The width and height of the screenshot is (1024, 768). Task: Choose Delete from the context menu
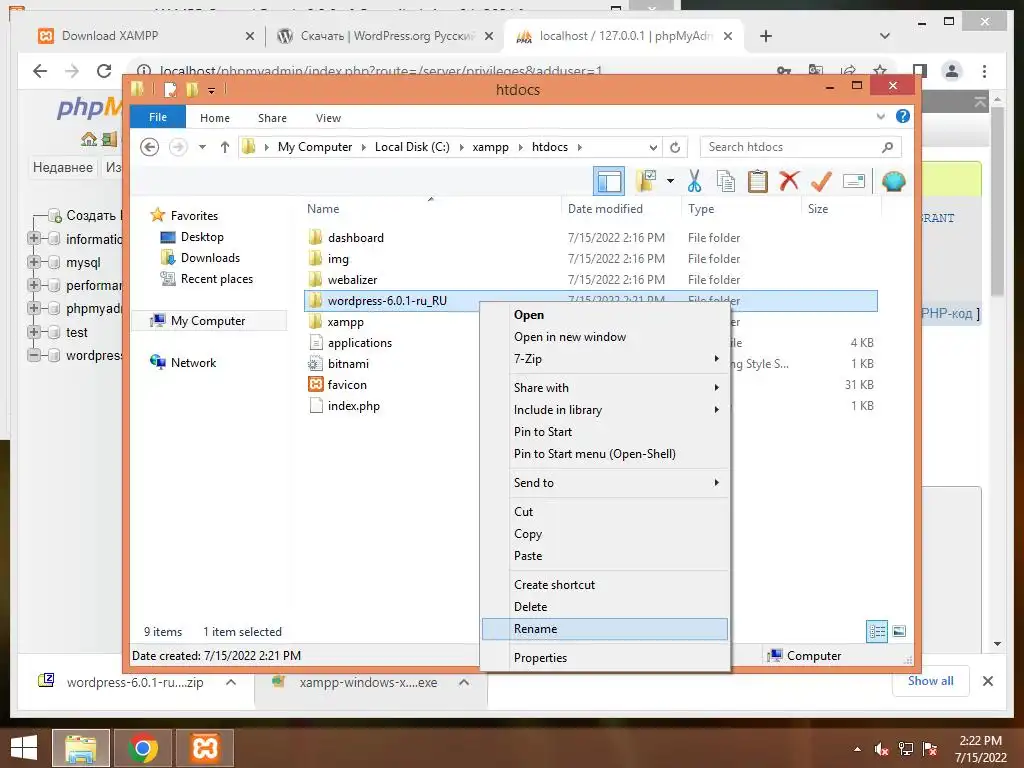tap(605, 607)
